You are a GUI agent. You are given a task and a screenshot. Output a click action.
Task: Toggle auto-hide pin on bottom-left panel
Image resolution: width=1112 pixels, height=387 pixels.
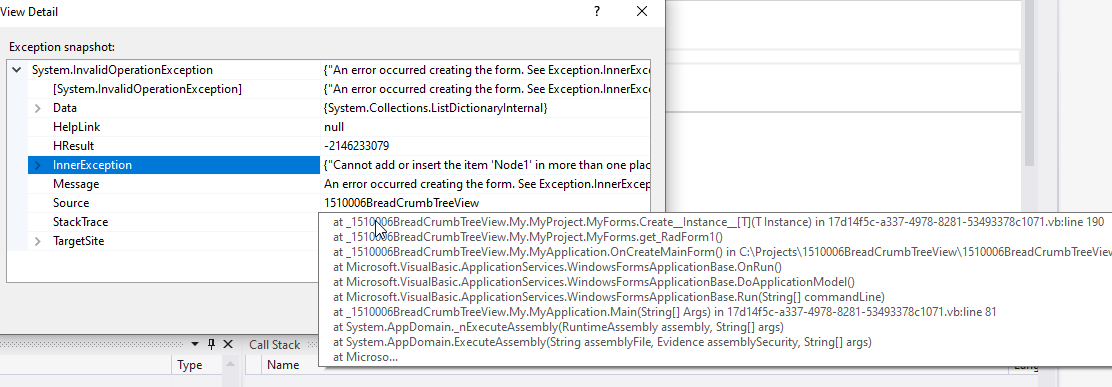211,344
